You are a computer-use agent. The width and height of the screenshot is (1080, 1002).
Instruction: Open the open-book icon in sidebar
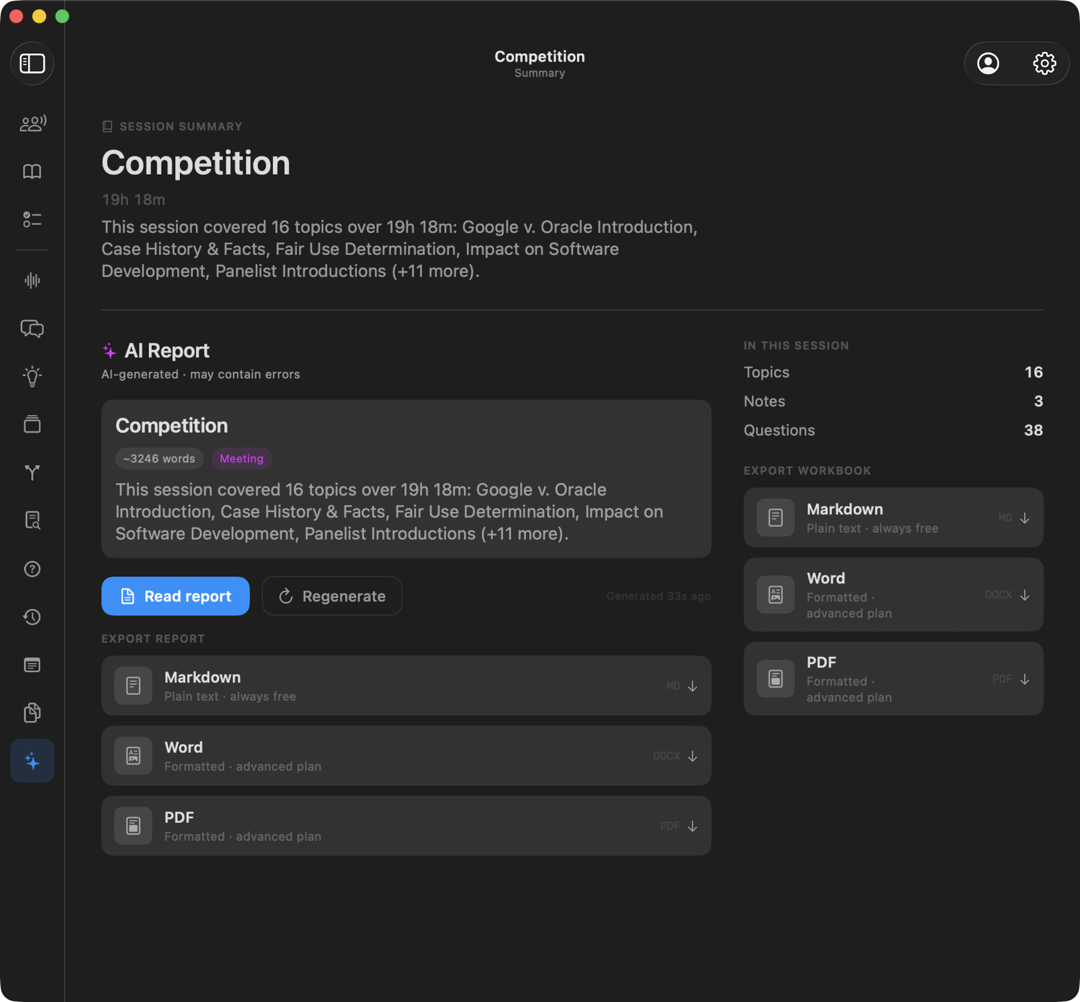click(x=32, y=171)
